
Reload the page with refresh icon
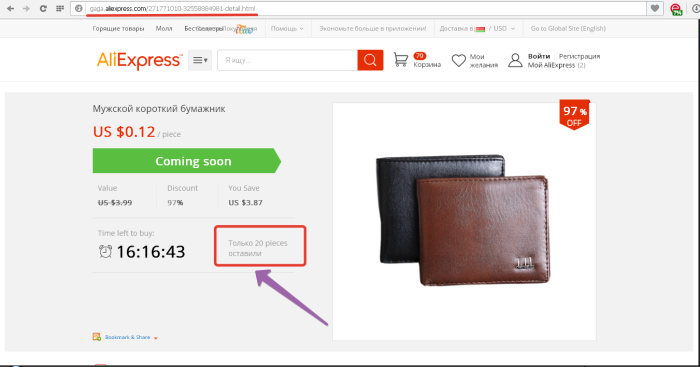click(x=43, y=8)
